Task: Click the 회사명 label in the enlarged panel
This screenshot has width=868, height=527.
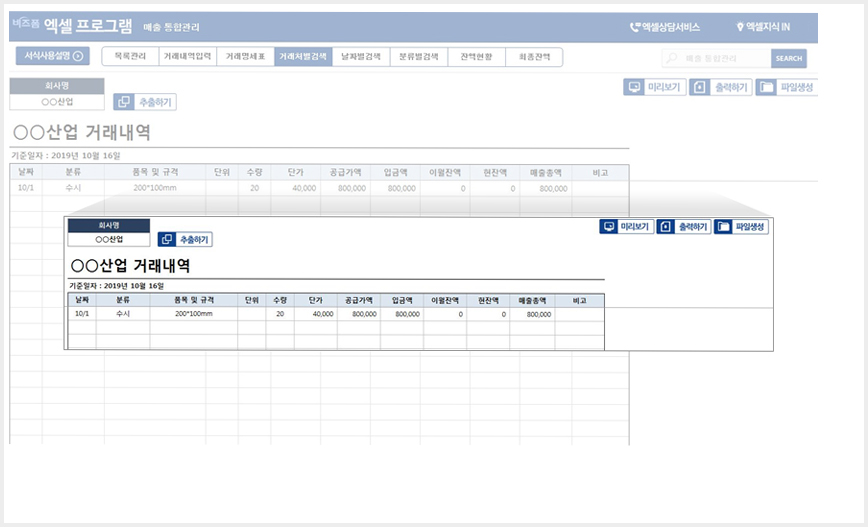Action: point(109,225)
